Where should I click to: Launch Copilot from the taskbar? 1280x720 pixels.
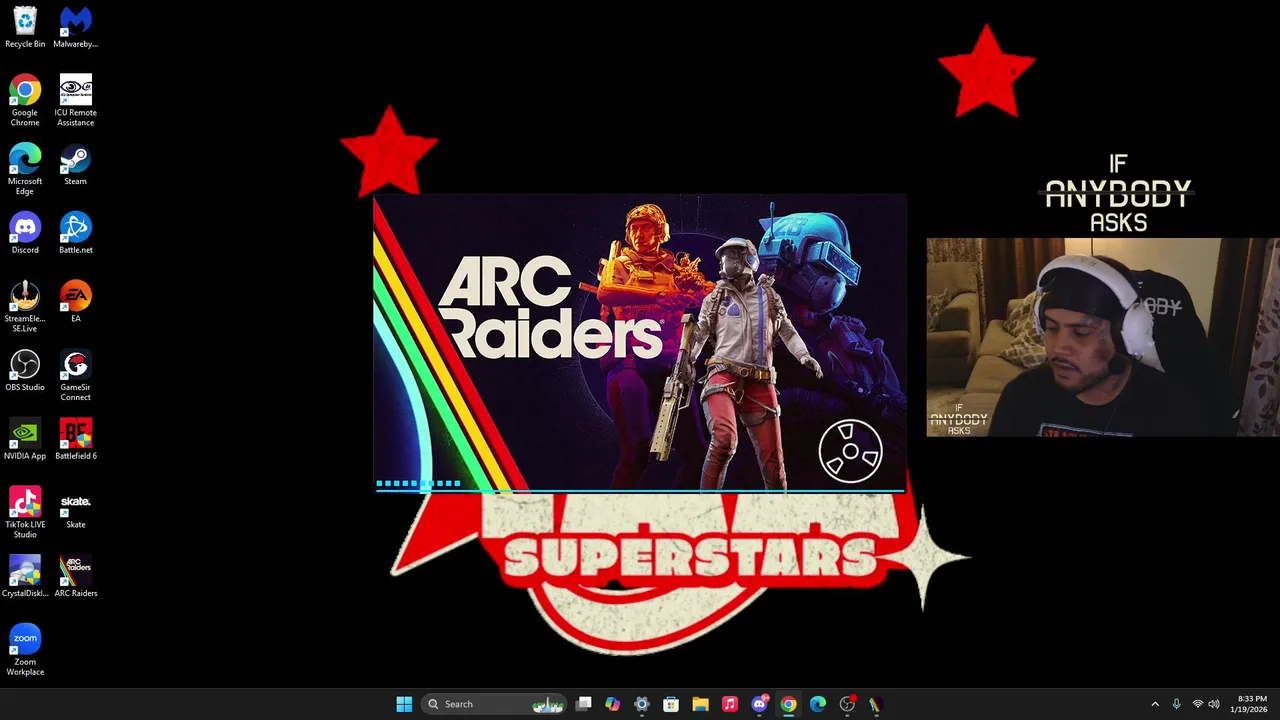click(x=613, y=704)
